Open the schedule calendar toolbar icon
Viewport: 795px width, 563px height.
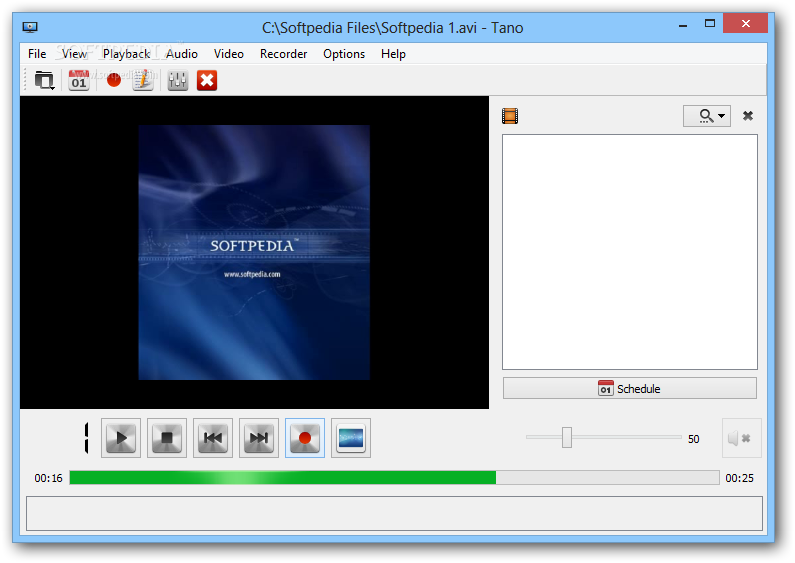point(79,80)
